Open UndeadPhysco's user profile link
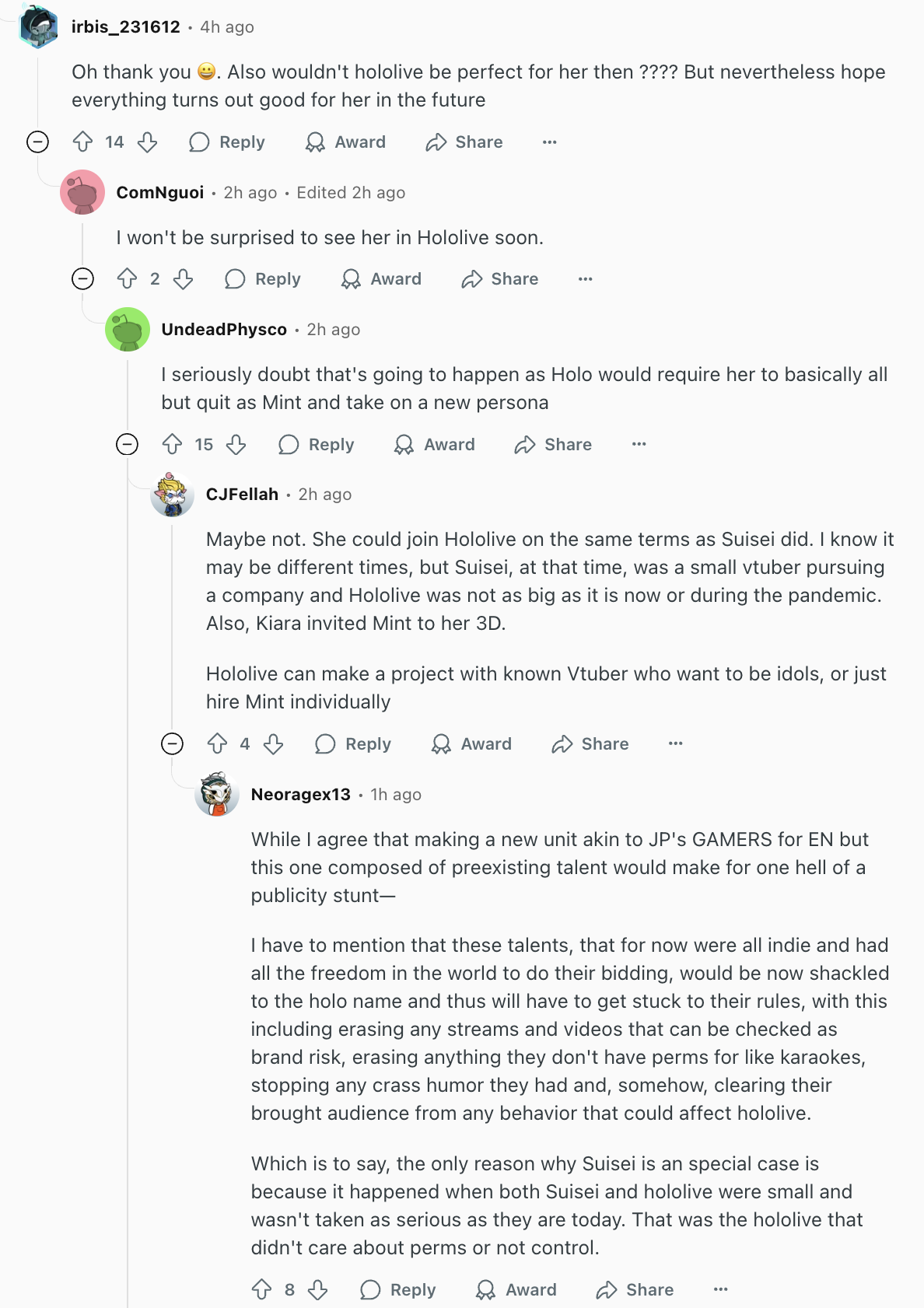 (224, 330)
